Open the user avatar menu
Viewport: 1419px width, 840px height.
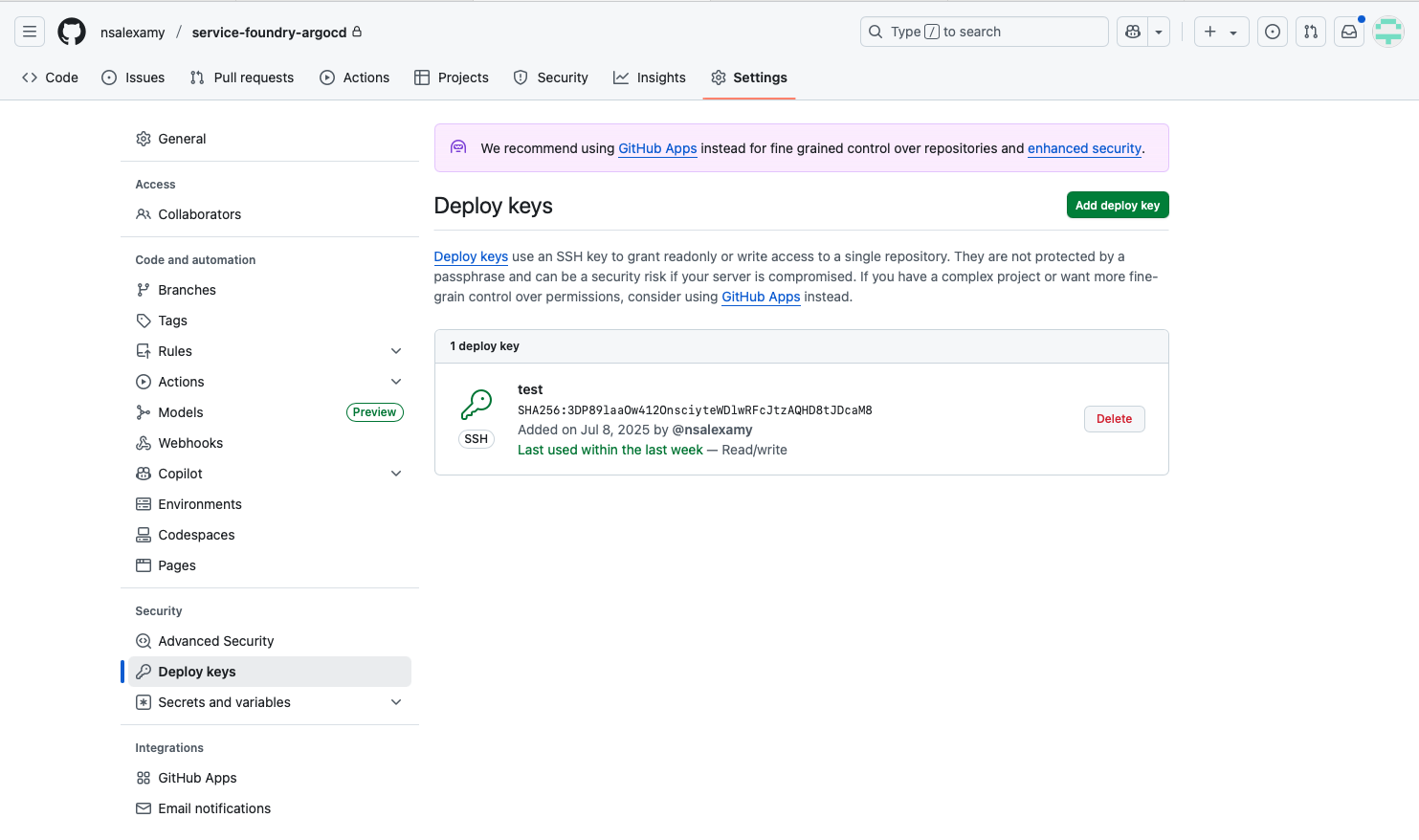pos(1388,32)
